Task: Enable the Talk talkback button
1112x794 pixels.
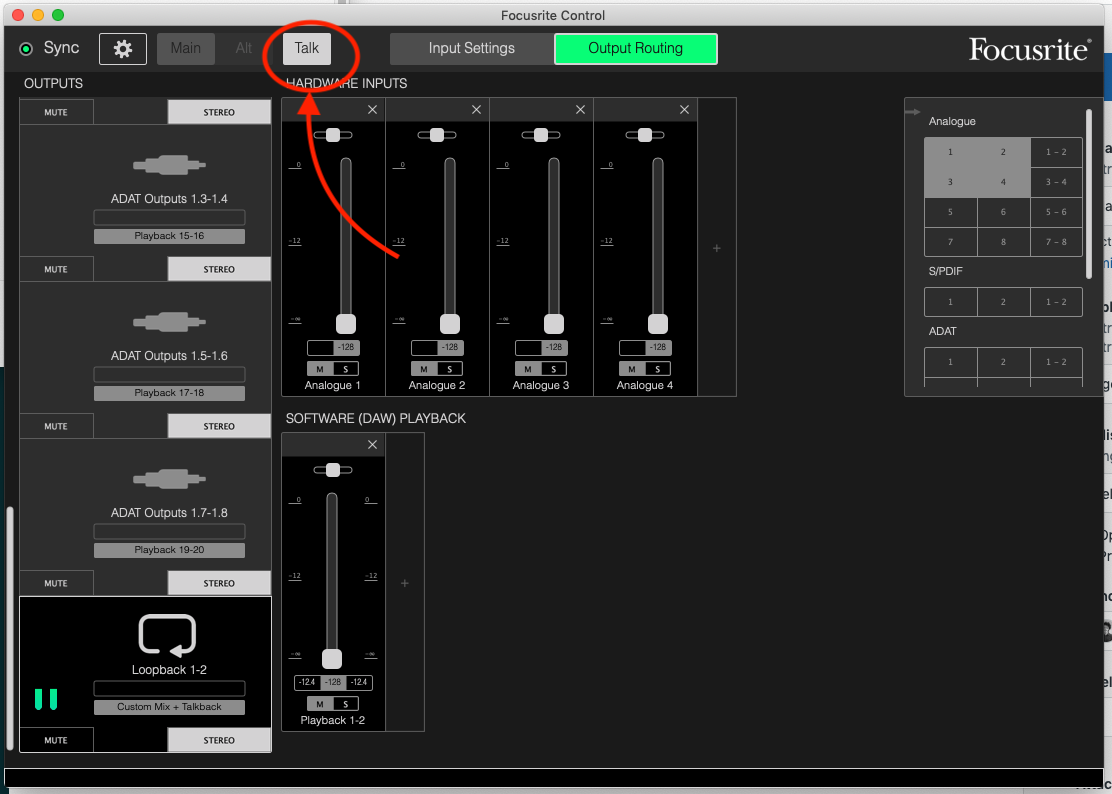Action: point(306,49)
